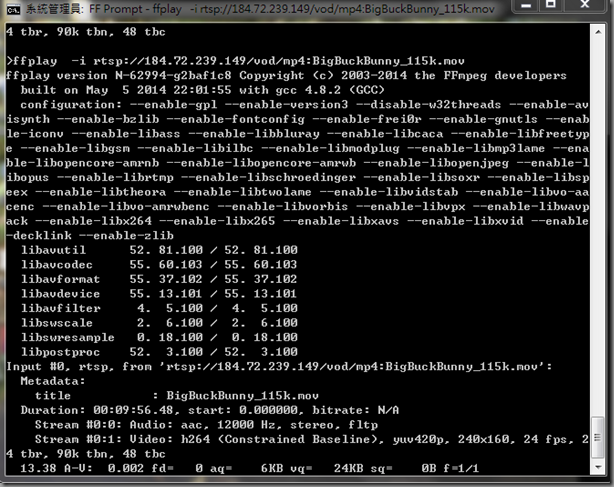Screen dimensions: 614x487
Task: Click the '--enable-libx264' configuration flag
Action: coord(94,221)
